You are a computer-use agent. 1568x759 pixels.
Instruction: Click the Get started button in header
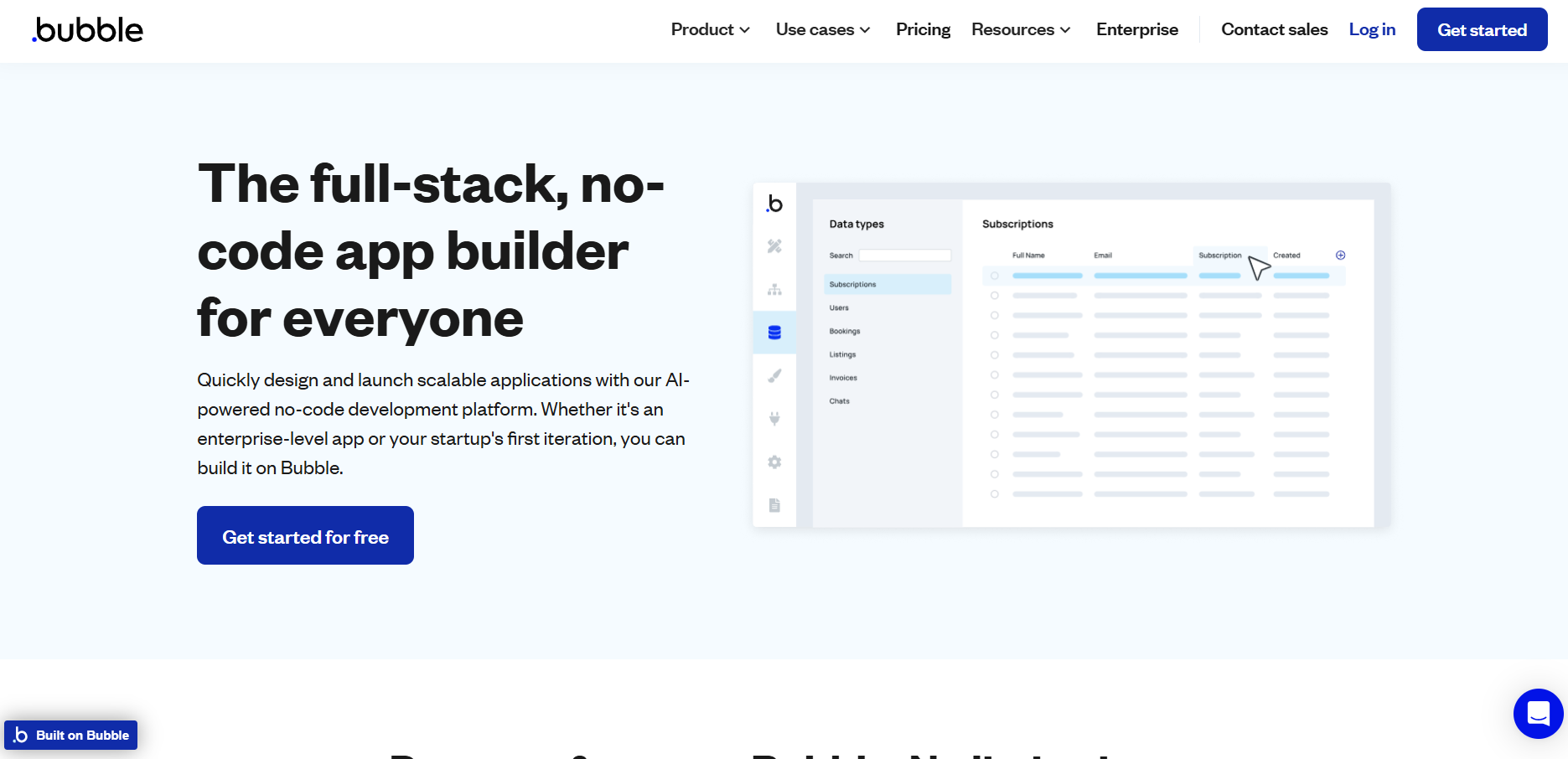tap(1482, 29)
